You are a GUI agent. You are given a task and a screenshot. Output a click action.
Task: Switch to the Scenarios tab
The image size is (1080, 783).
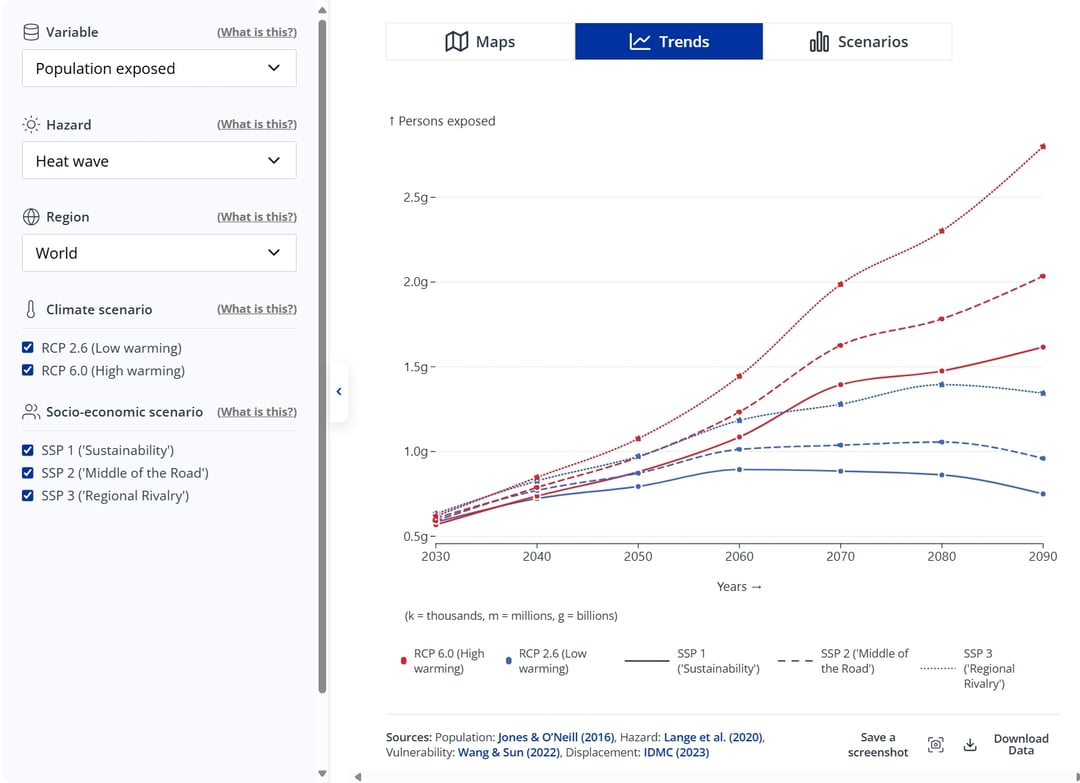pos(857,42)
